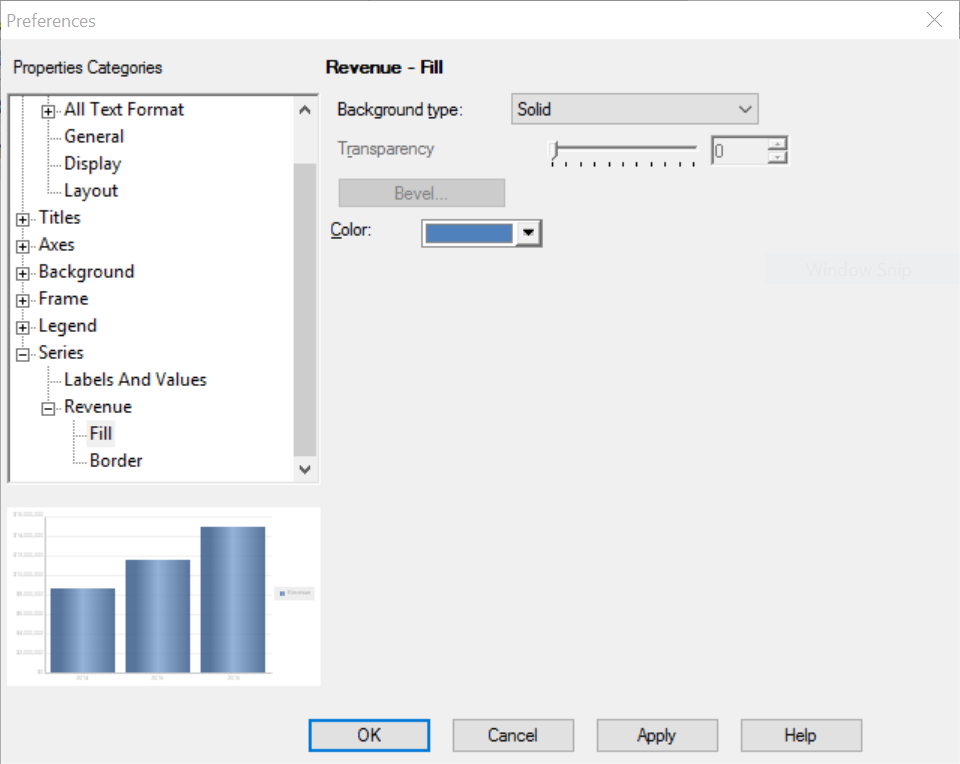
Task: Select the General category
Action: [x=93, y=136]
